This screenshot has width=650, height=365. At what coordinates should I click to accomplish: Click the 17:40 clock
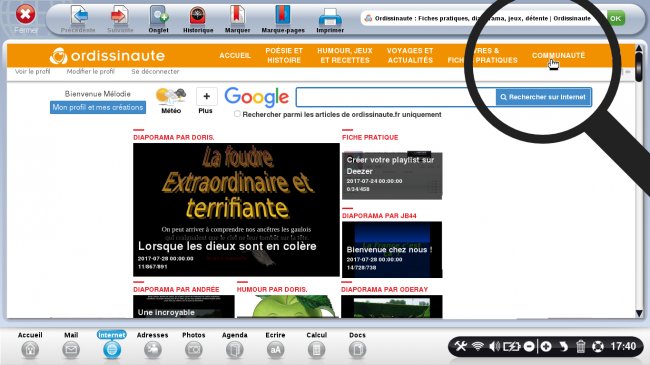click(x=623, y=346)
